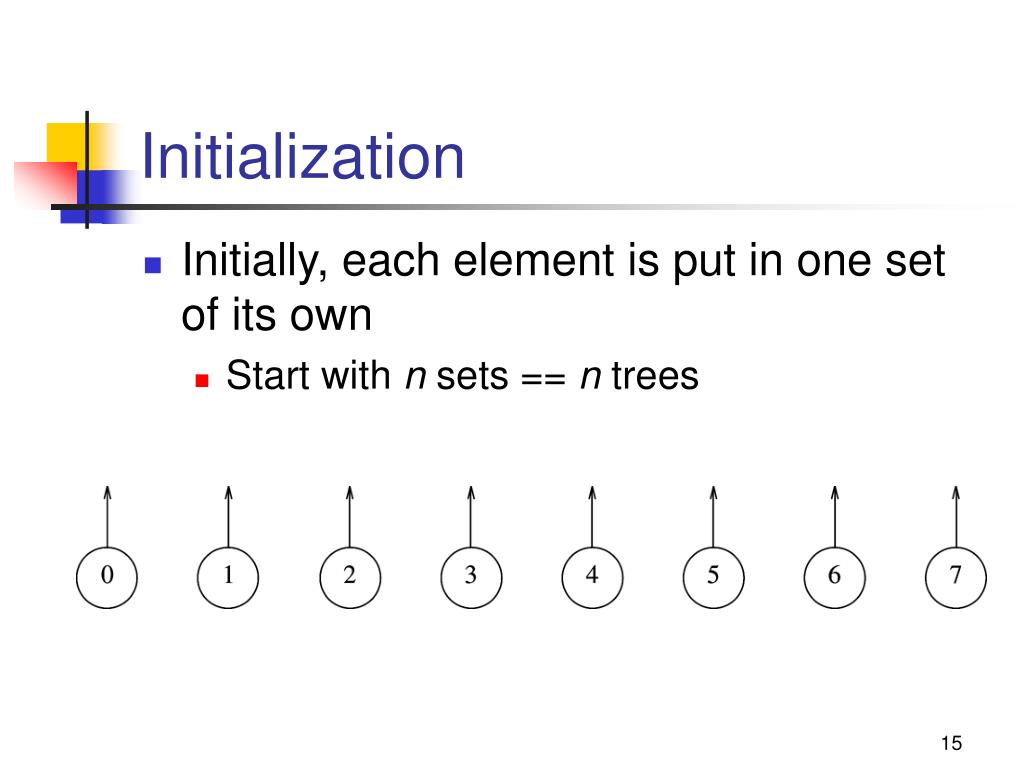
Task: Select the circle node labeled 1
Action: point(228,577)
